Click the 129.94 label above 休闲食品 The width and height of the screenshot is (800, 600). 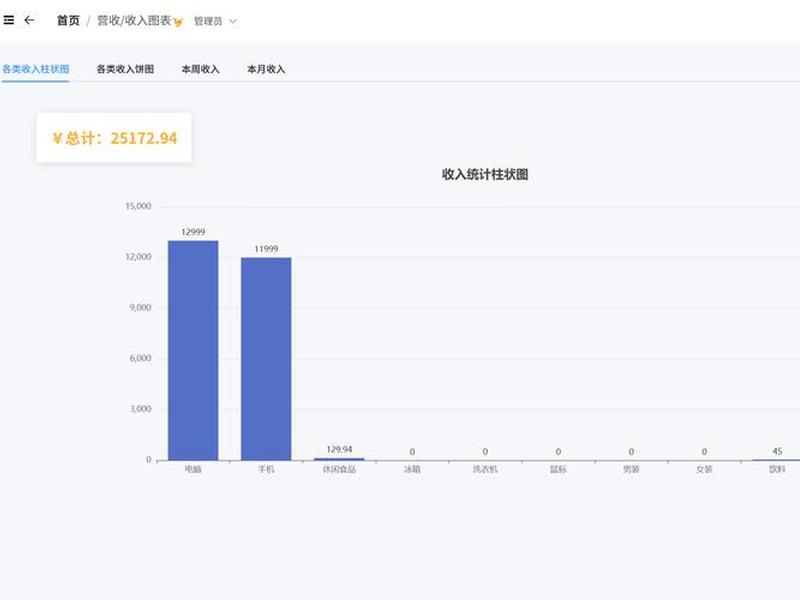pyautogui.click(x=339, y=449)
